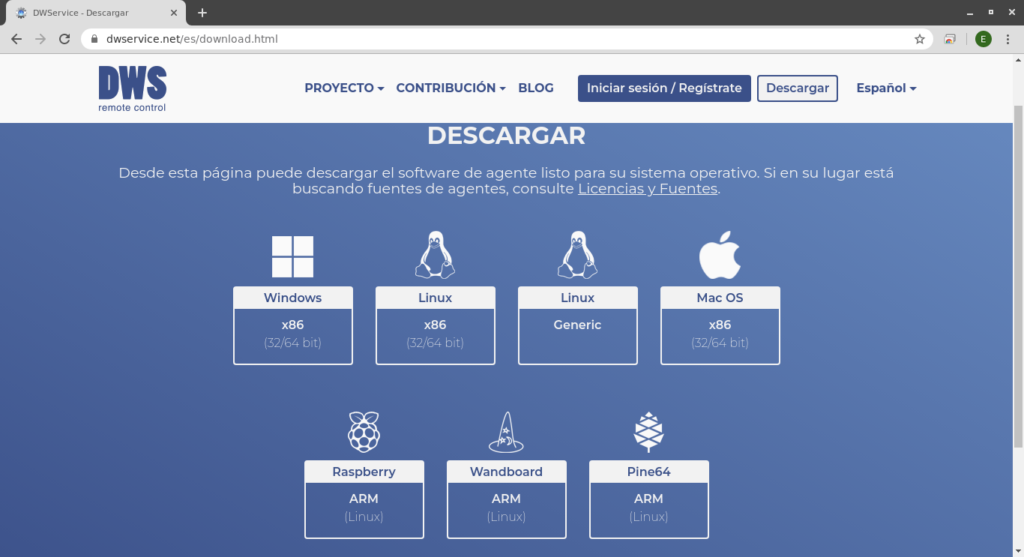Image resolution: width=1024 pixels, height=557 pixels.
Task: Select the DWService - Descargar tab
Action: (95, 13)
